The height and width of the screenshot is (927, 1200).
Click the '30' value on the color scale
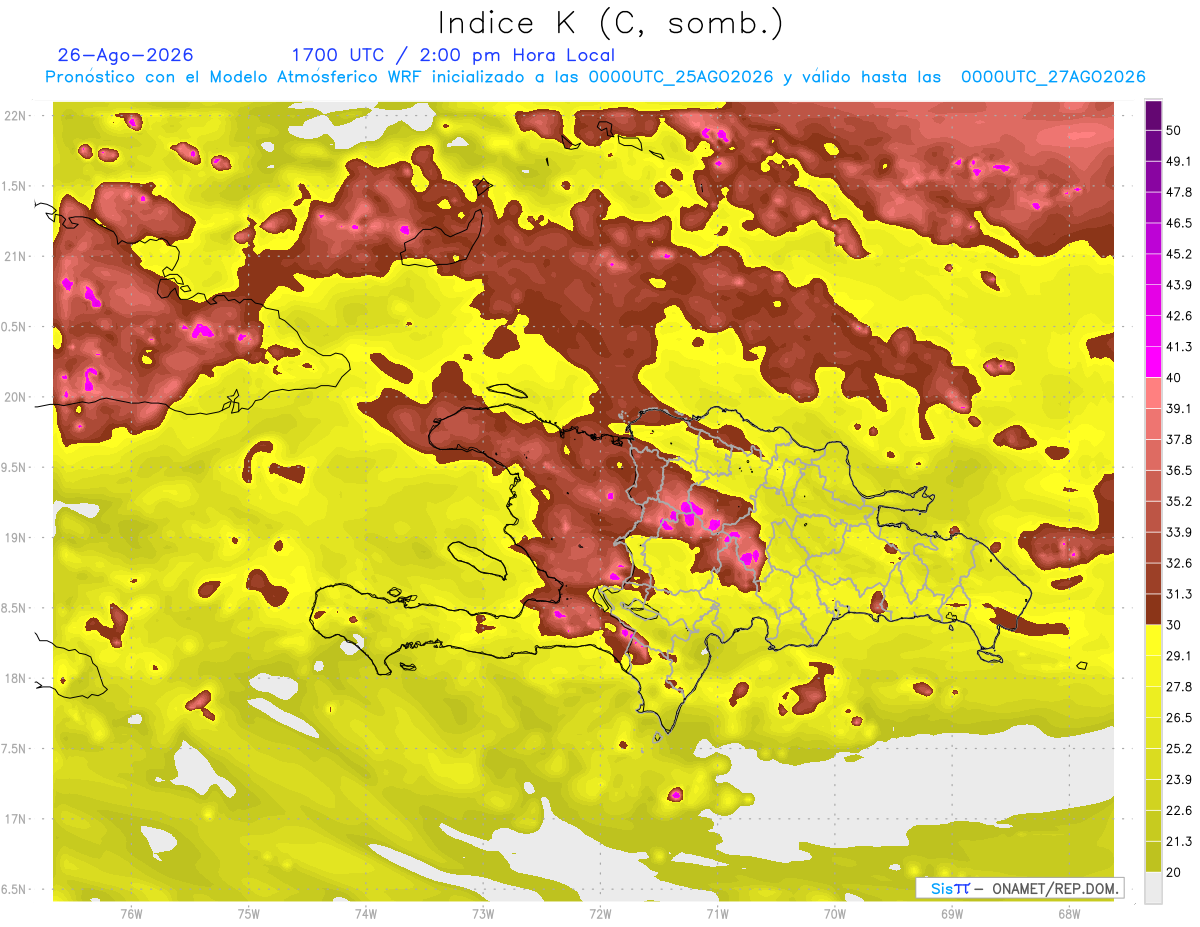pos(1174,625)
